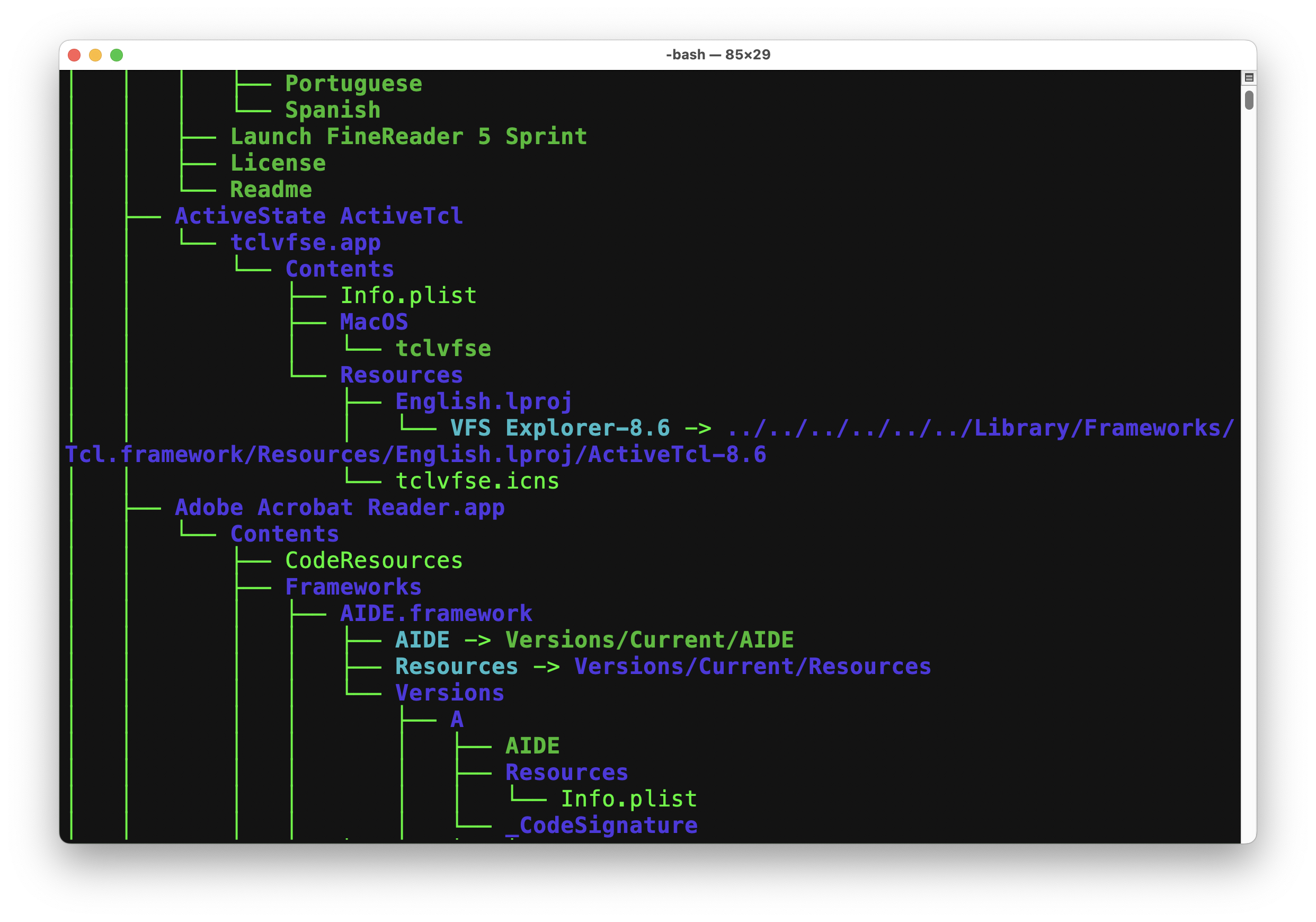Click the '../../../../../../Library/Frameworks/' link target
The image size is (1316, 922).
[981, 428]
